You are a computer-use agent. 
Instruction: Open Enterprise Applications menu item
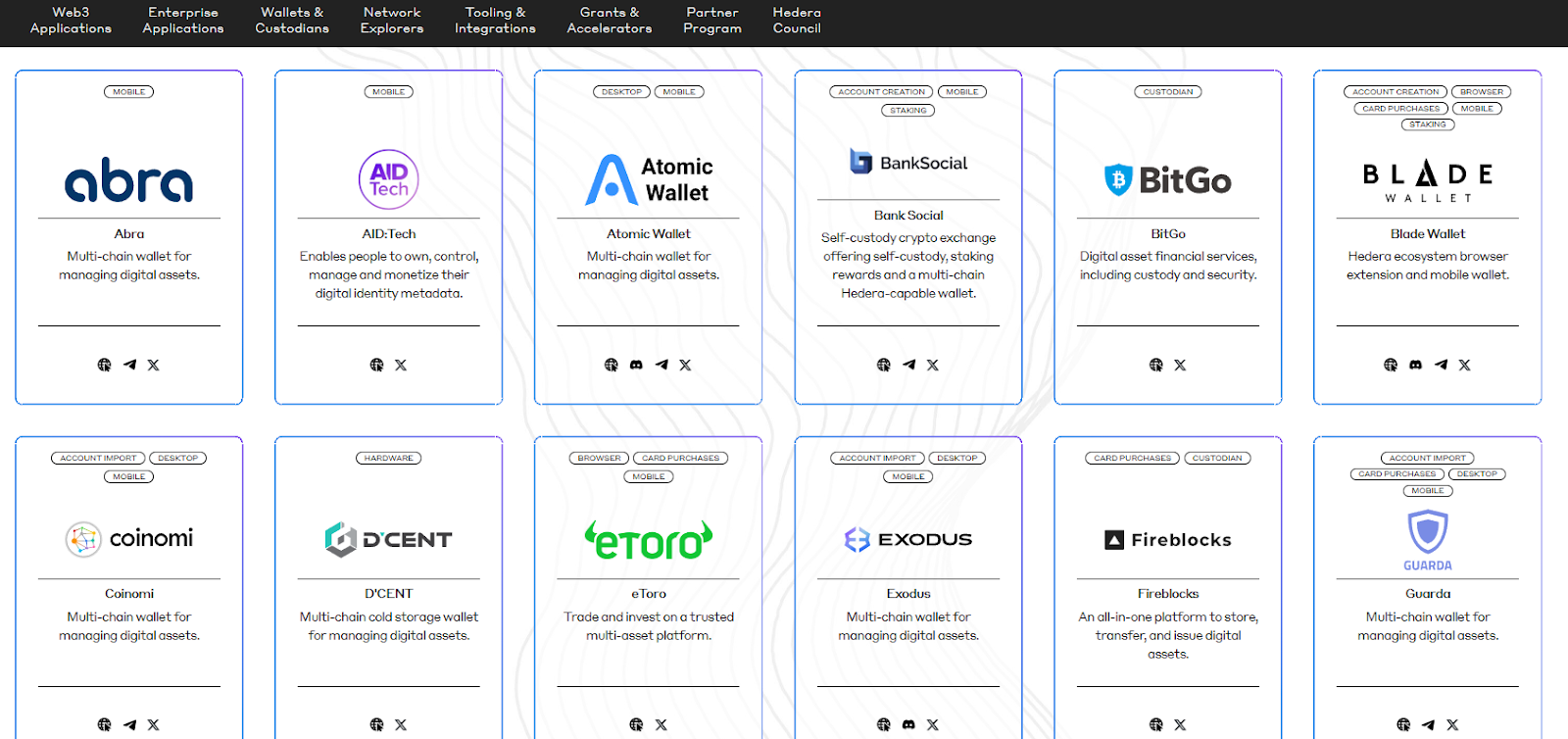tap(183, 21)
